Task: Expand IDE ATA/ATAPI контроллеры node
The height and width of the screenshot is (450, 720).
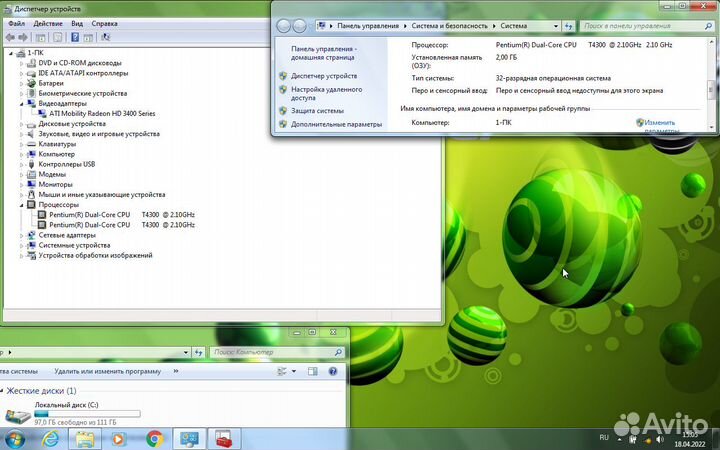Action: pyautogui.click(x=21, y=73)
